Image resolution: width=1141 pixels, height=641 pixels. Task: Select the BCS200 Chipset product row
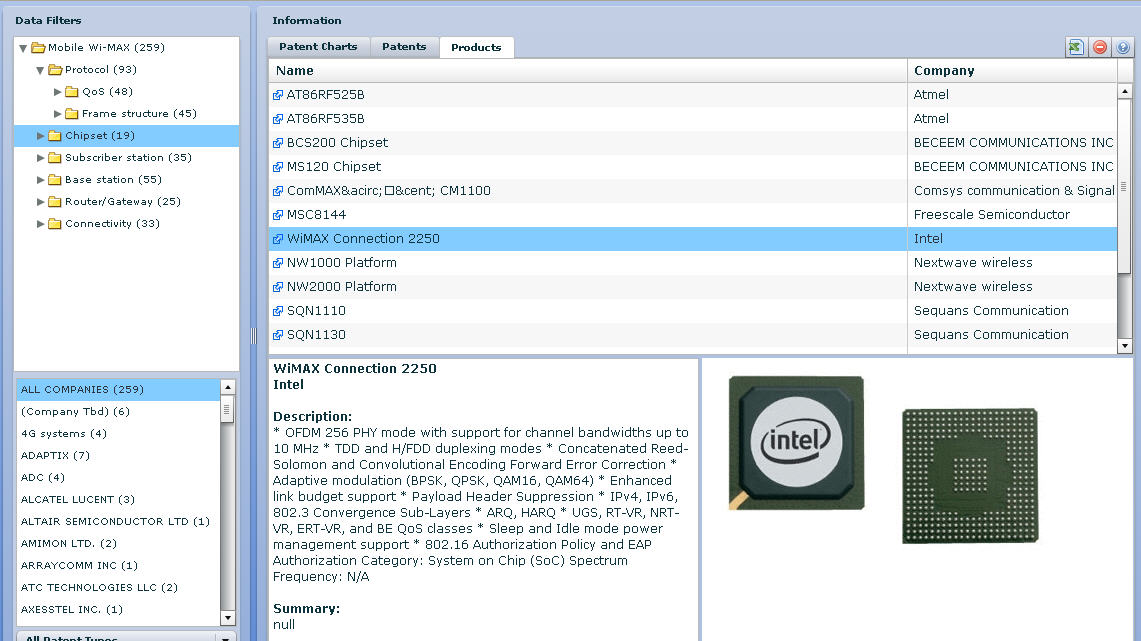pos(337,143)
